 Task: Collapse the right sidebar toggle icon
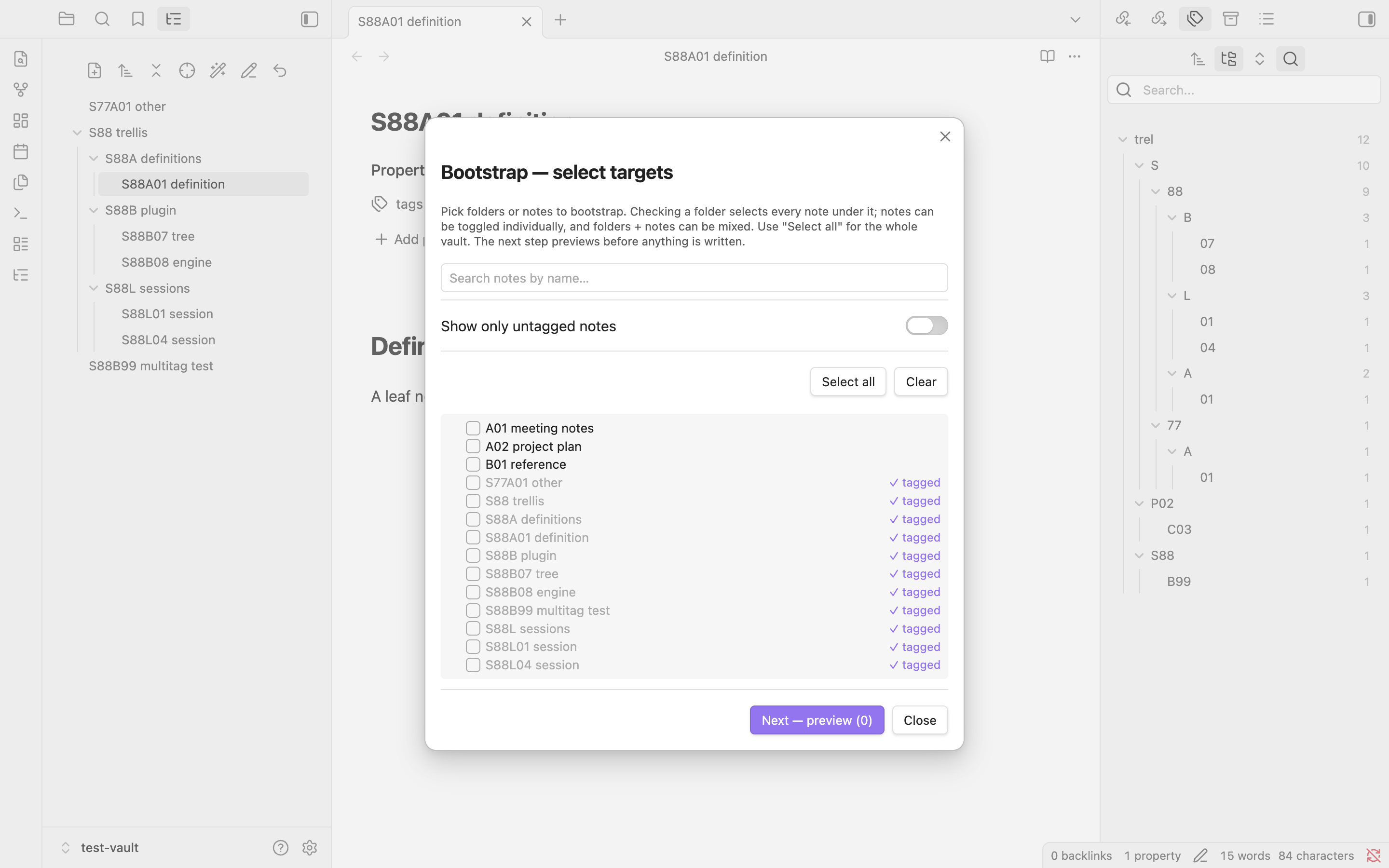click(1367, 19)
